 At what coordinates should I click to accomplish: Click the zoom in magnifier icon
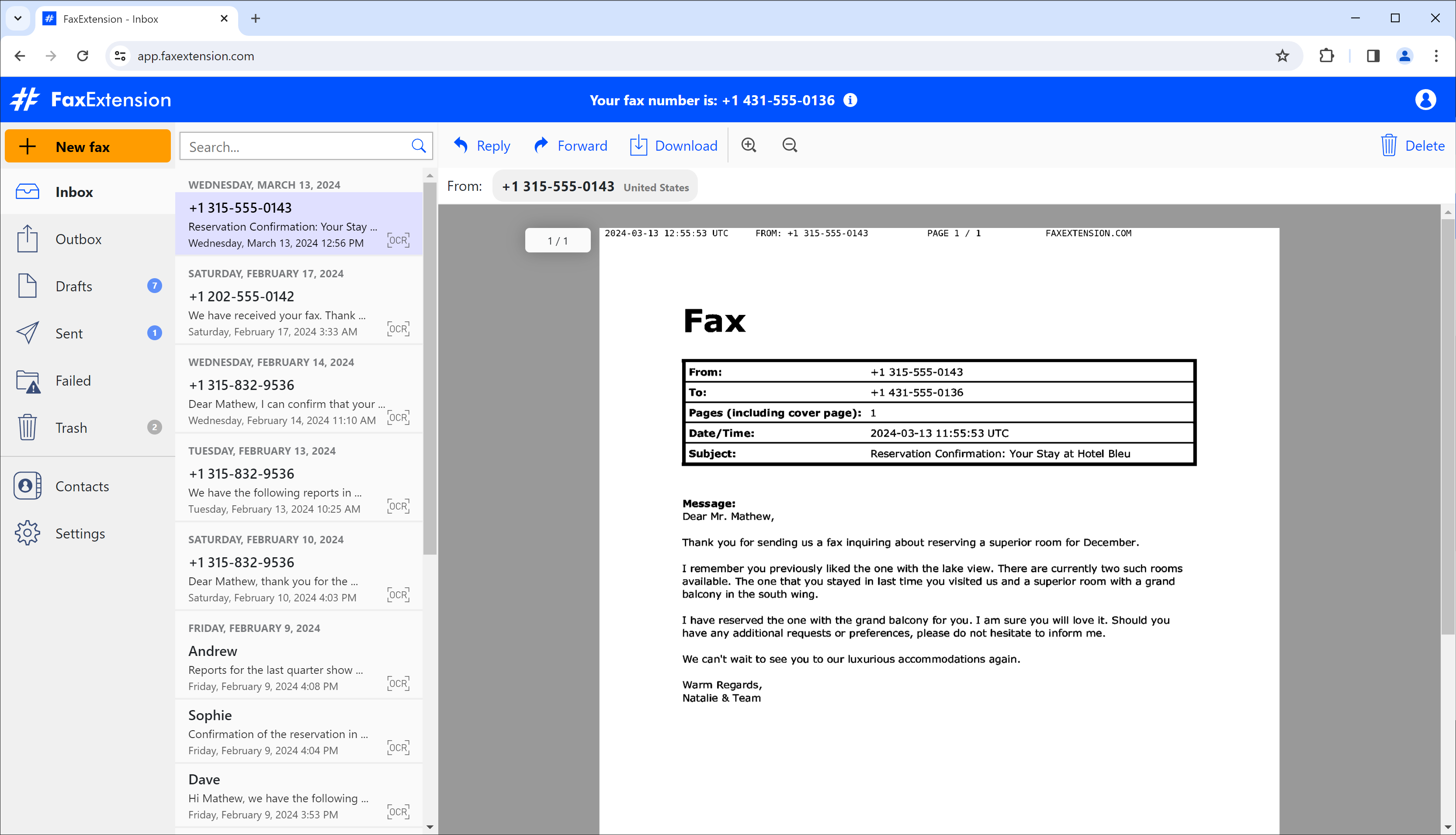click(x=749, y=145)
